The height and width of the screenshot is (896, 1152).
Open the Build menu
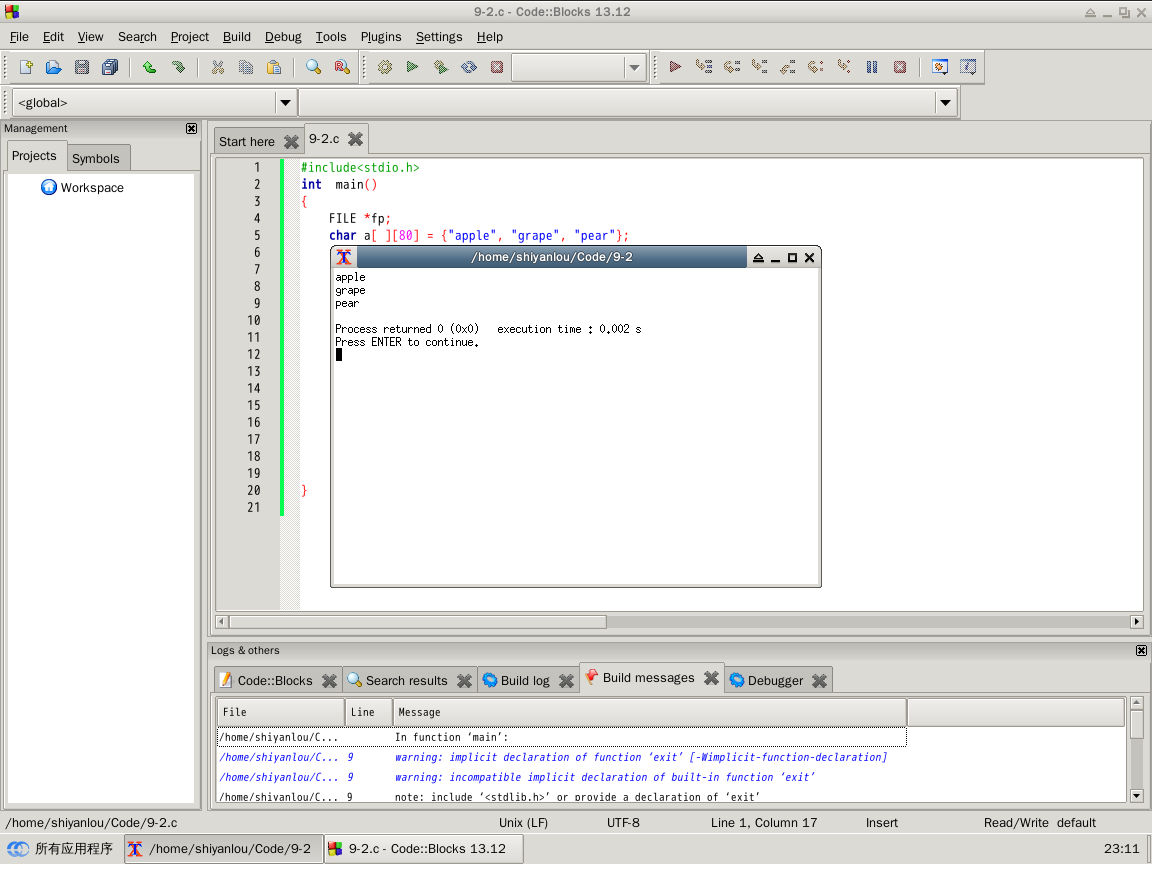tap(237, 37)
